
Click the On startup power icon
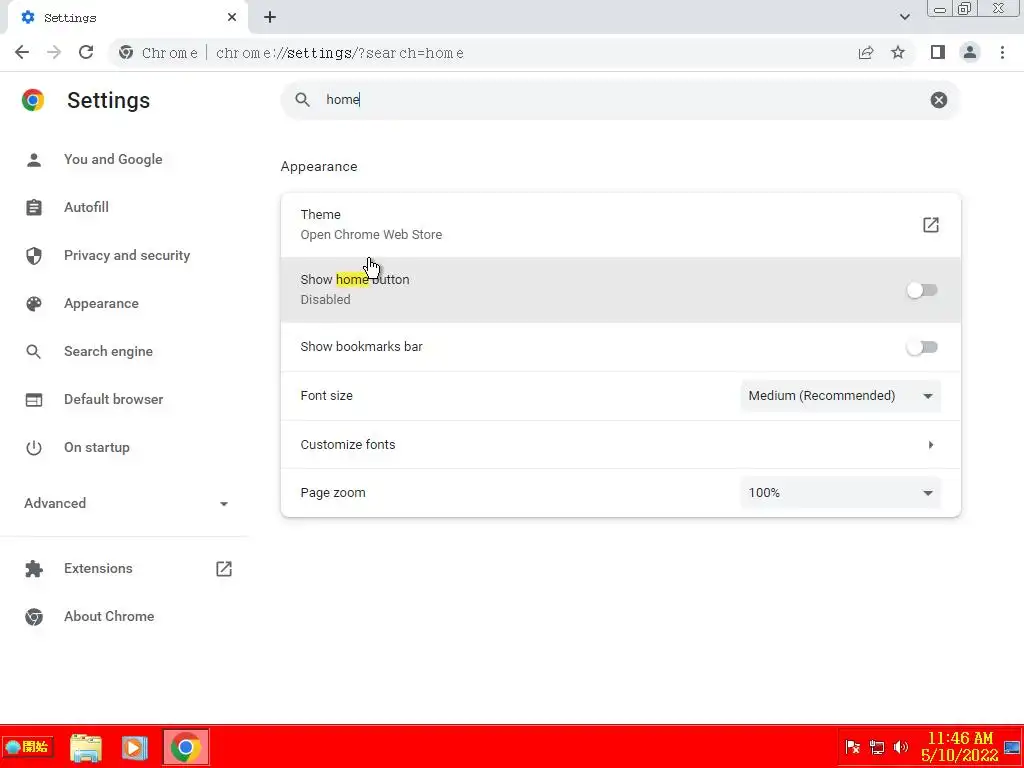coord(34,448)
